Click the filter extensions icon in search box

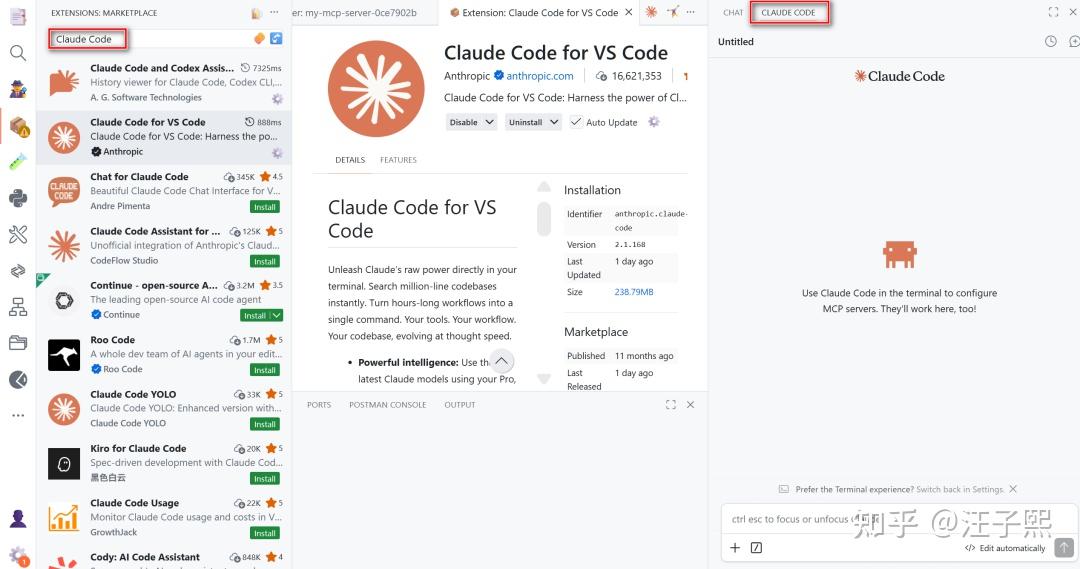tap(276, 39)
